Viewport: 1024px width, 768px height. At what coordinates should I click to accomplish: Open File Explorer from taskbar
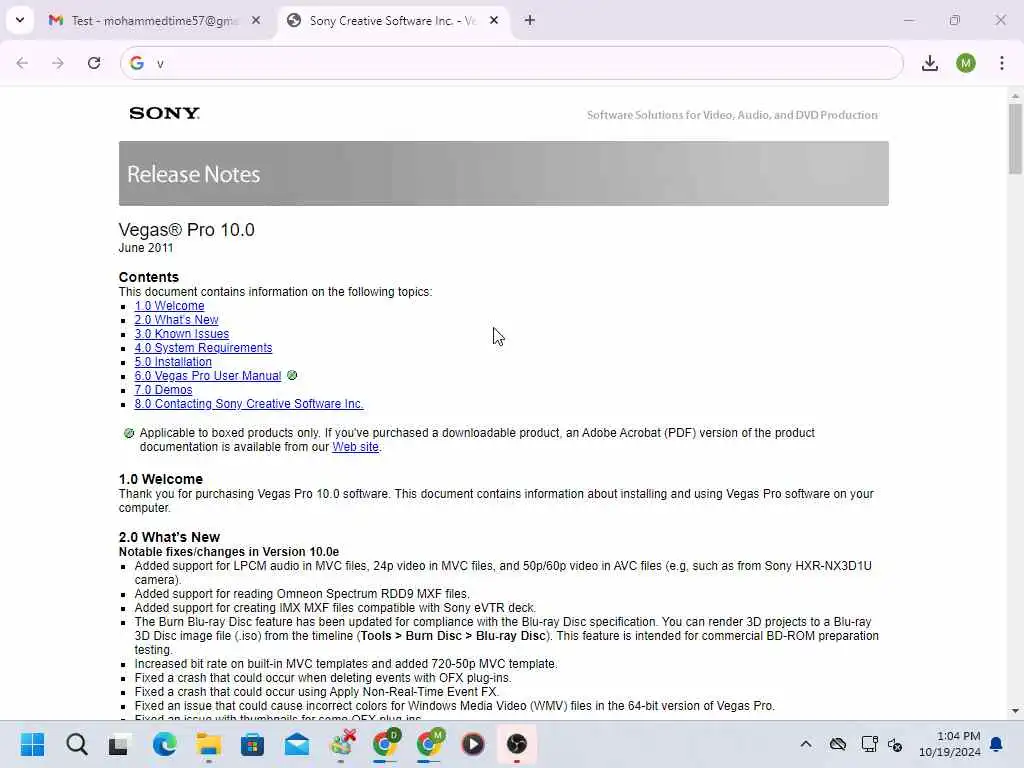(208, 744)
